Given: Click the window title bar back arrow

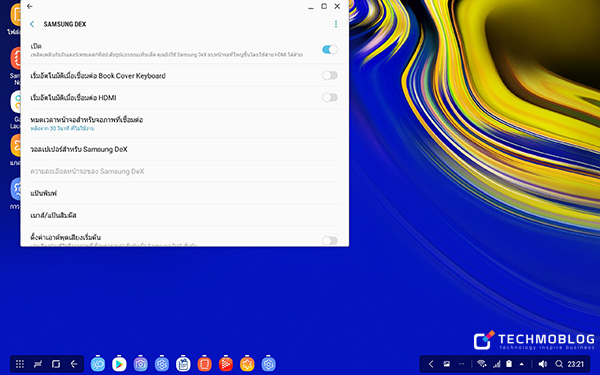Looking at the screenshot, I should click(x=30, y=6).
